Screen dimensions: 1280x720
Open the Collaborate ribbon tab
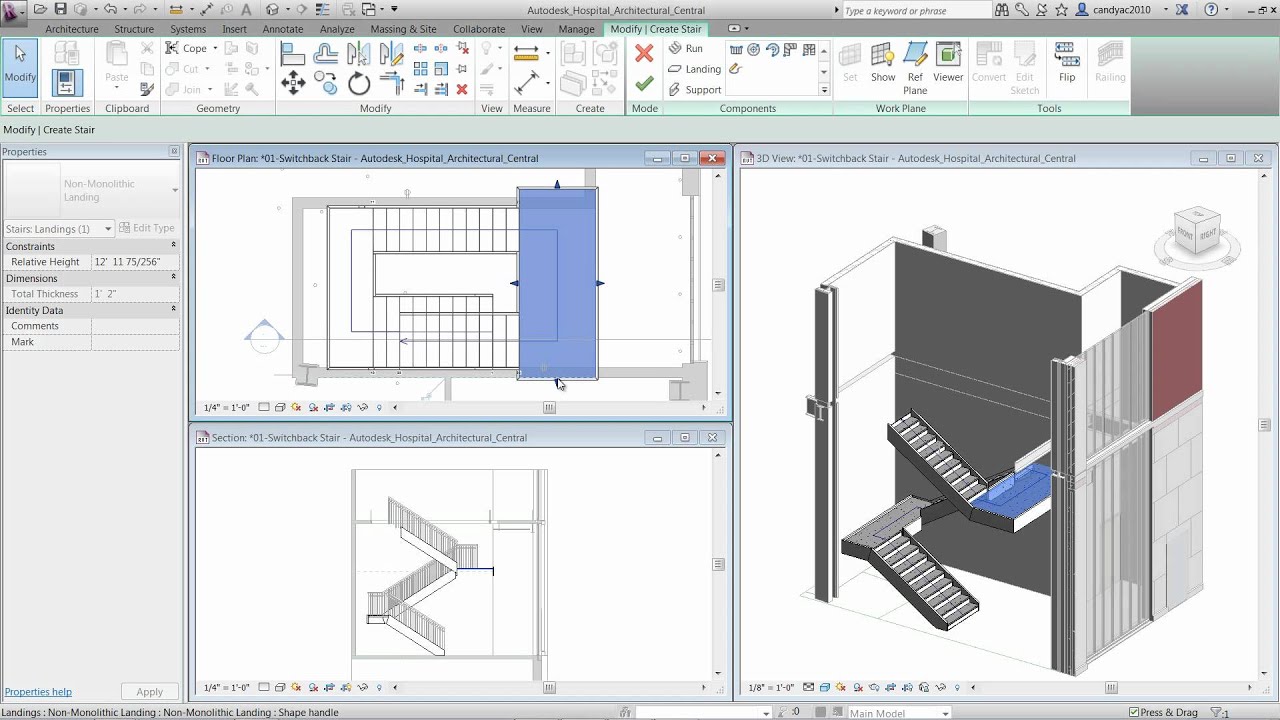[x=479, y=29]
